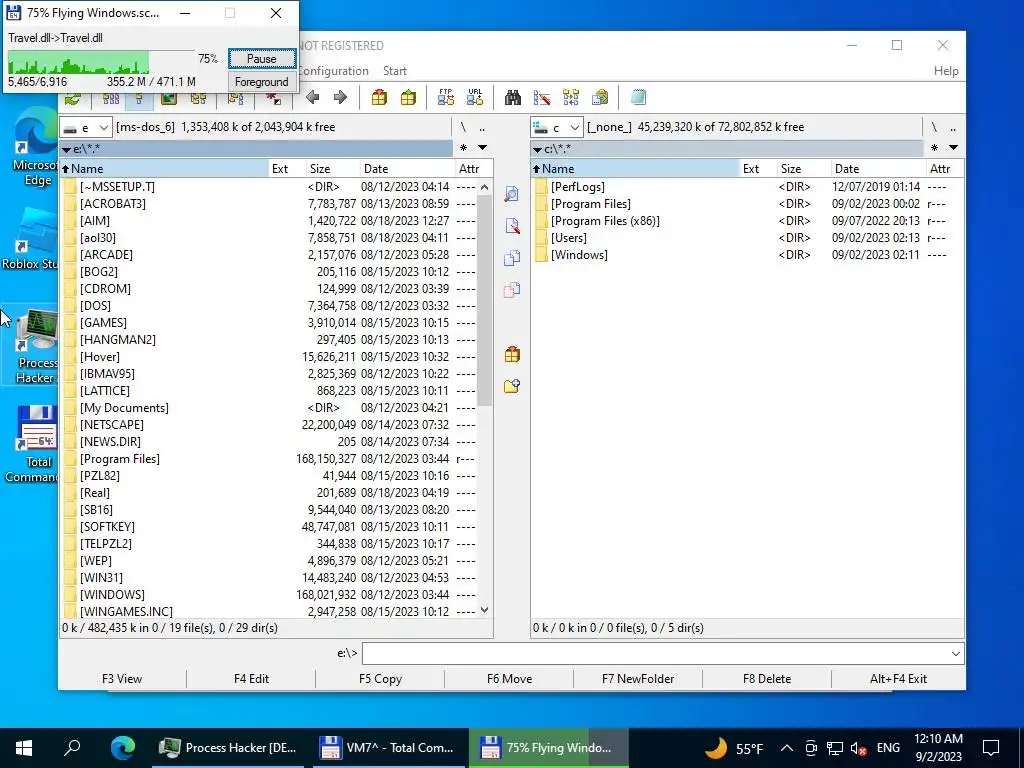Click the Edit file icon in middle bar
The height and width of the screenshot is (768, 1024).
[512, 226]
